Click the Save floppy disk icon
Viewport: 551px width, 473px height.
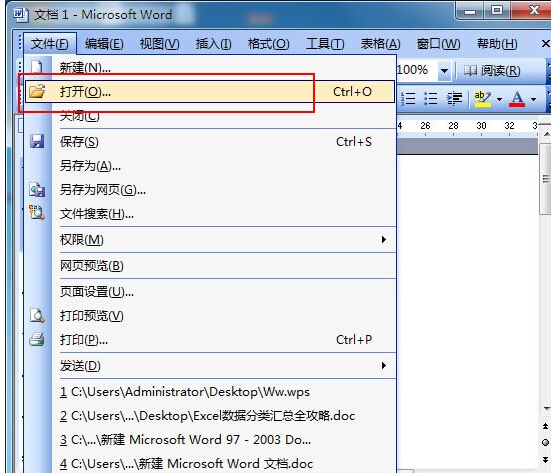37,141
